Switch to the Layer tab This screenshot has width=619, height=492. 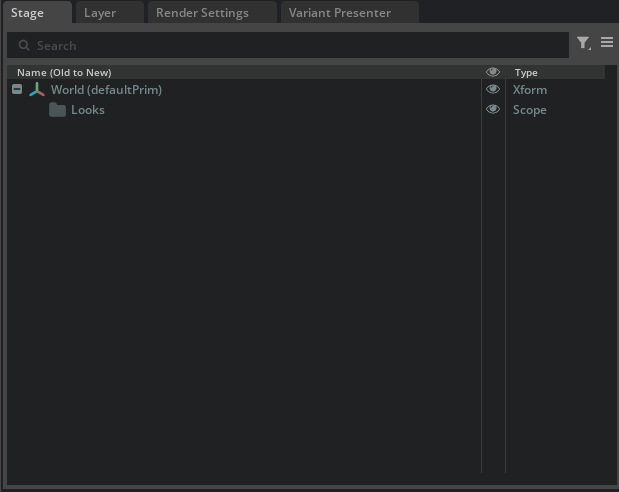(99, 13)
